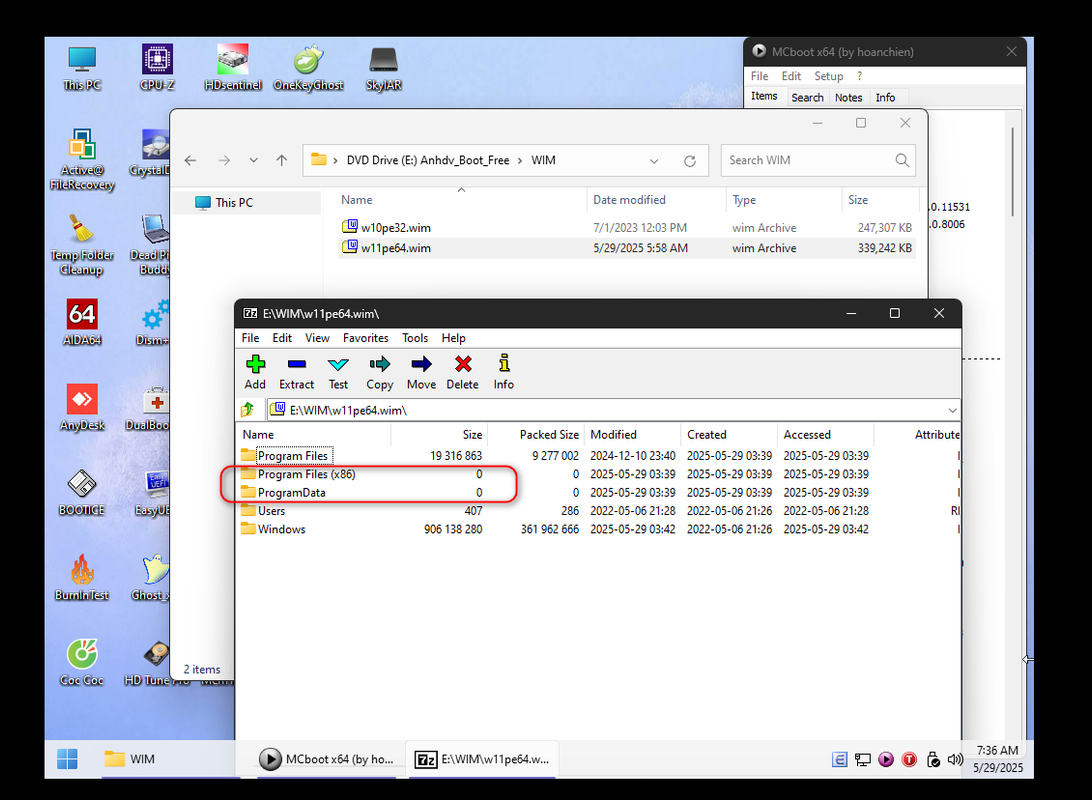Screen dimensions: 1092x800
Task: Open the Tools menu in 7-Zip
Action: (415, 338)
